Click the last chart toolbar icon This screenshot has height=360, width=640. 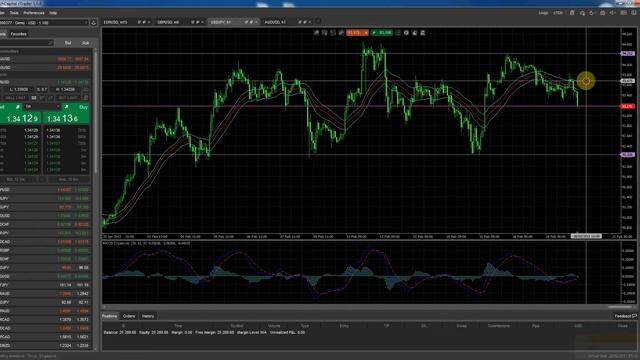(423, 33)
